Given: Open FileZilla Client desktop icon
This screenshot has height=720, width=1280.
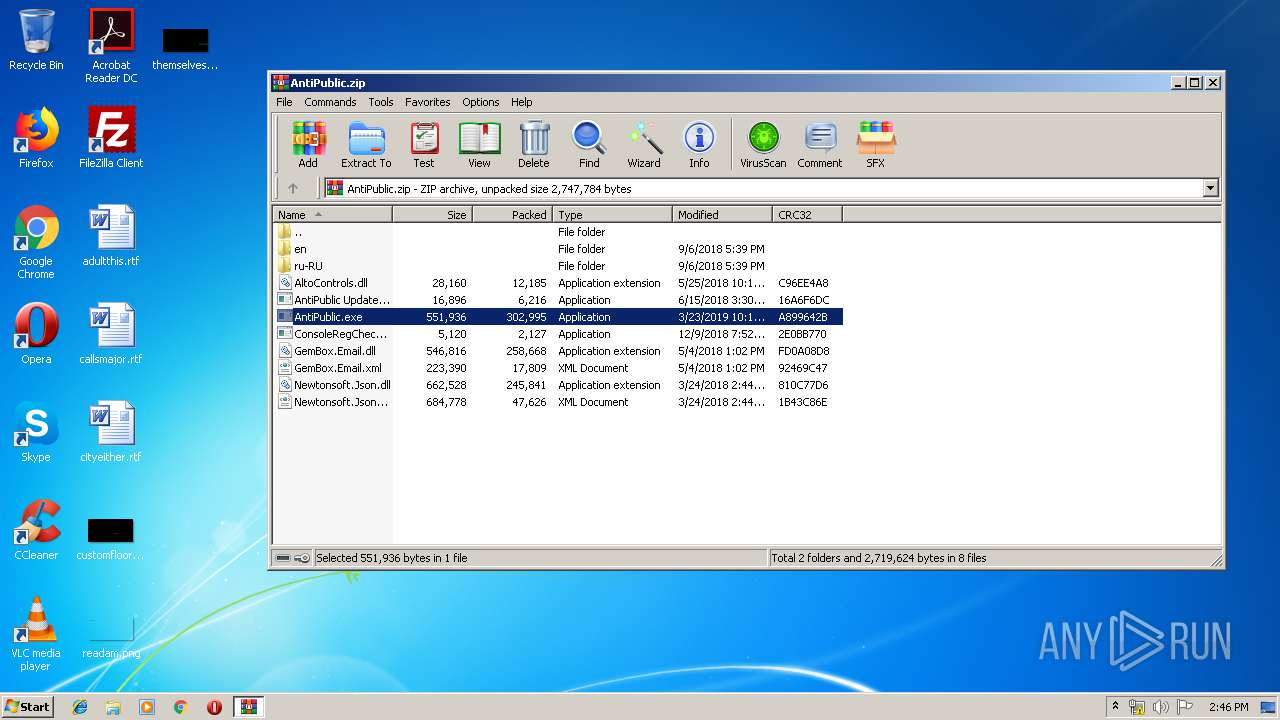Looking at the screenshot, I should [x=111, y=138].
